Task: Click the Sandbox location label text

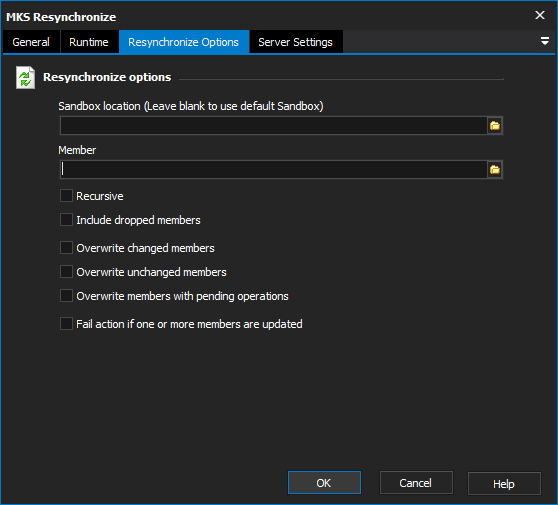Action: coord(191,106)
